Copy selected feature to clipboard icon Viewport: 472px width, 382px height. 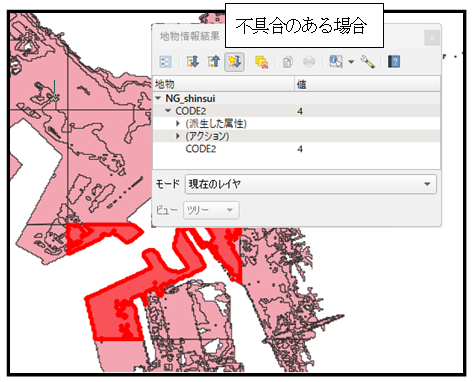point(288,62)
